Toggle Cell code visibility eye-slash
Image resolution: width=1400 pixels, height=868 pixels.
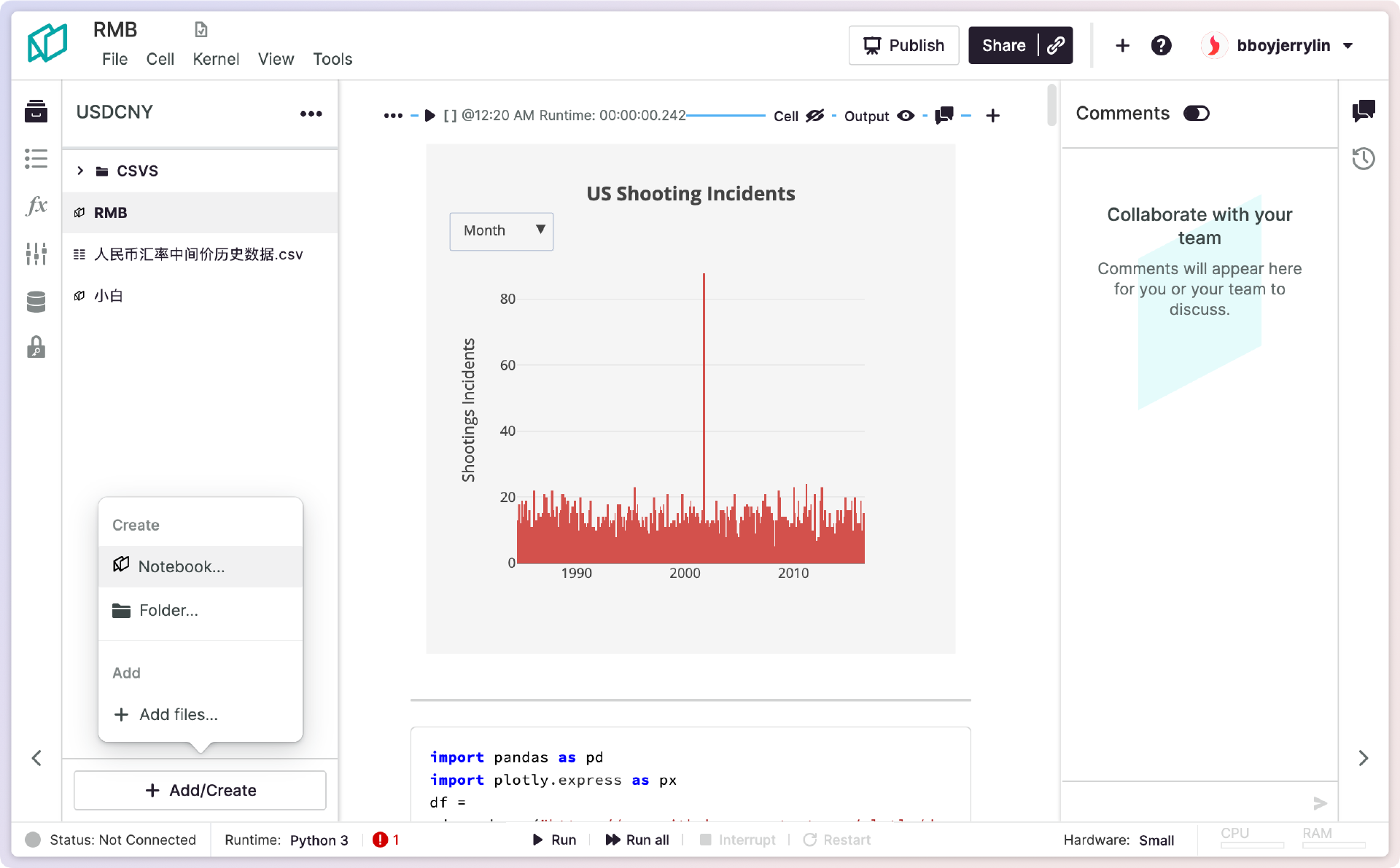pyautogui.click(x=814, y=116)
